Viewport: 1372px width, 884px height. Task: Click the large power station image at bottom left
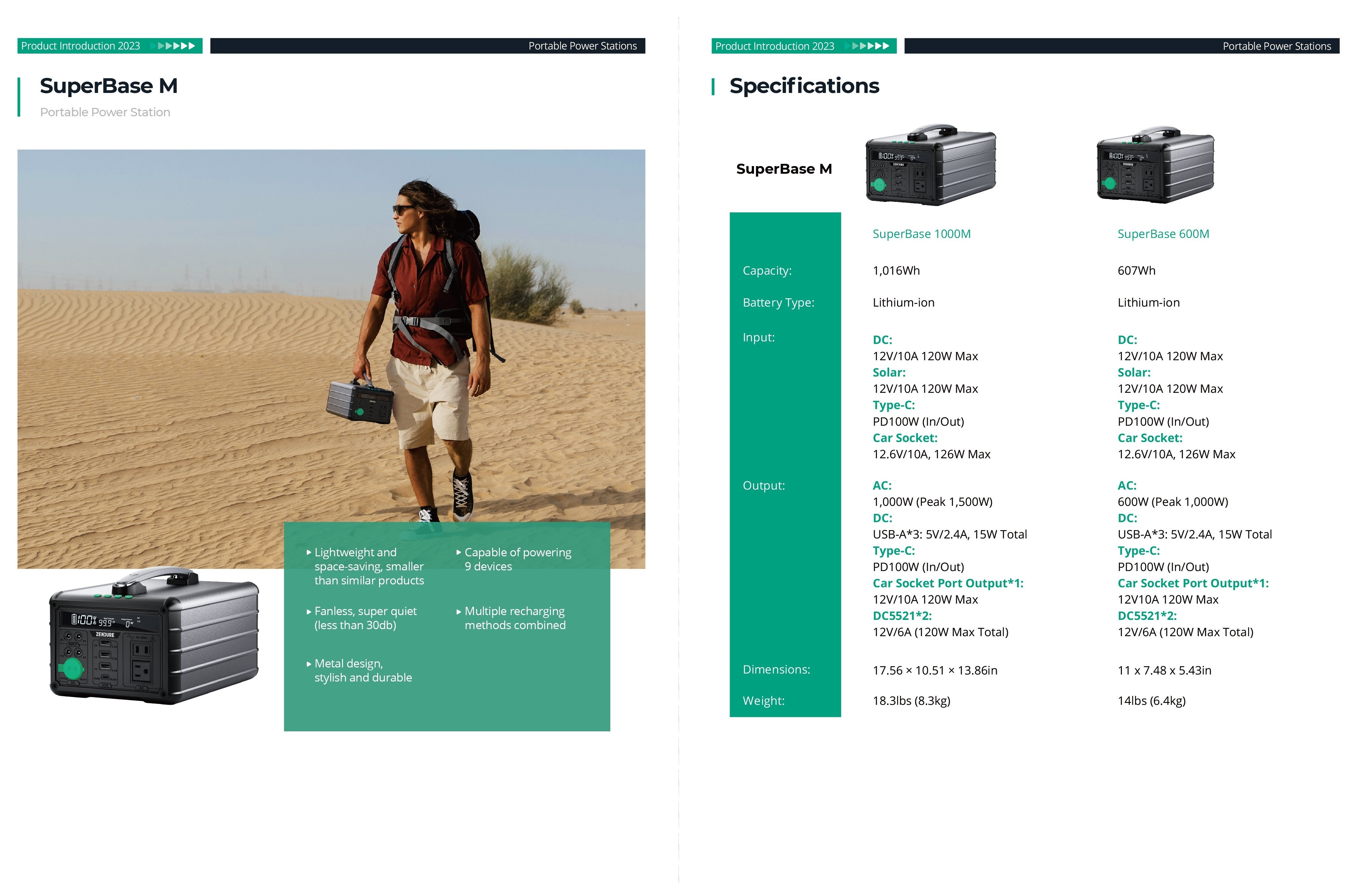[x=154, y=636]
